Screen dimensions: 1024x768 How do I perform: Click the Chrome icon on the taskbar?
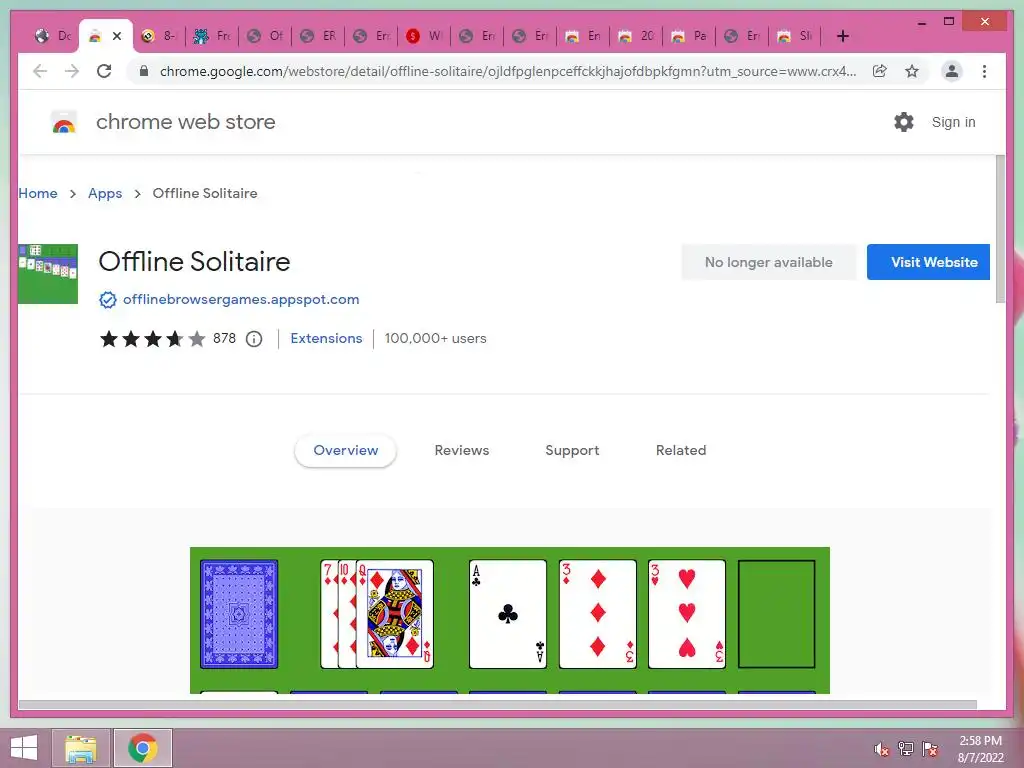coord(142,748)
